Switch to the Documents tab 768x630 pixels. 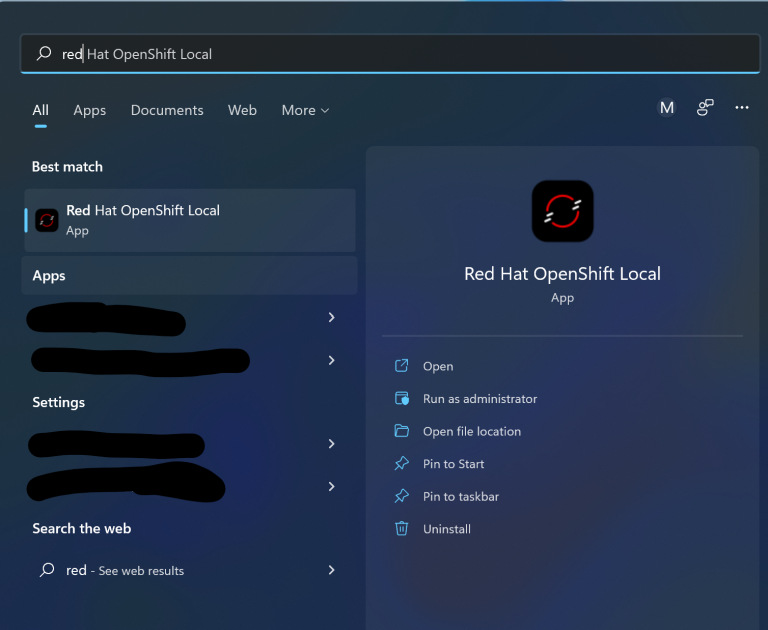(167, 111)
